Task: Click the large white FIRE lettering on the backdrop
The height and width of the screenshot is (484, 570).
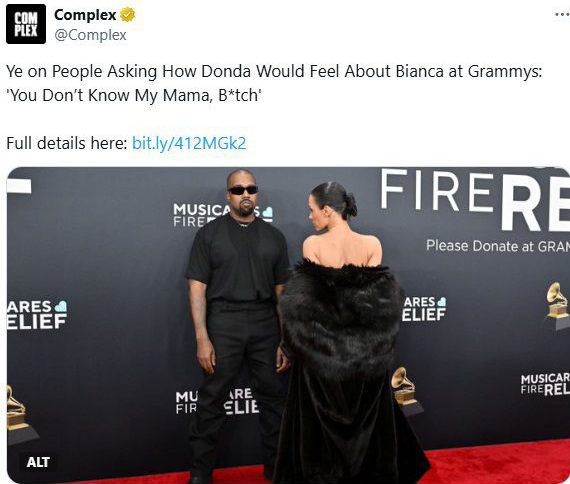Action: 436,191
